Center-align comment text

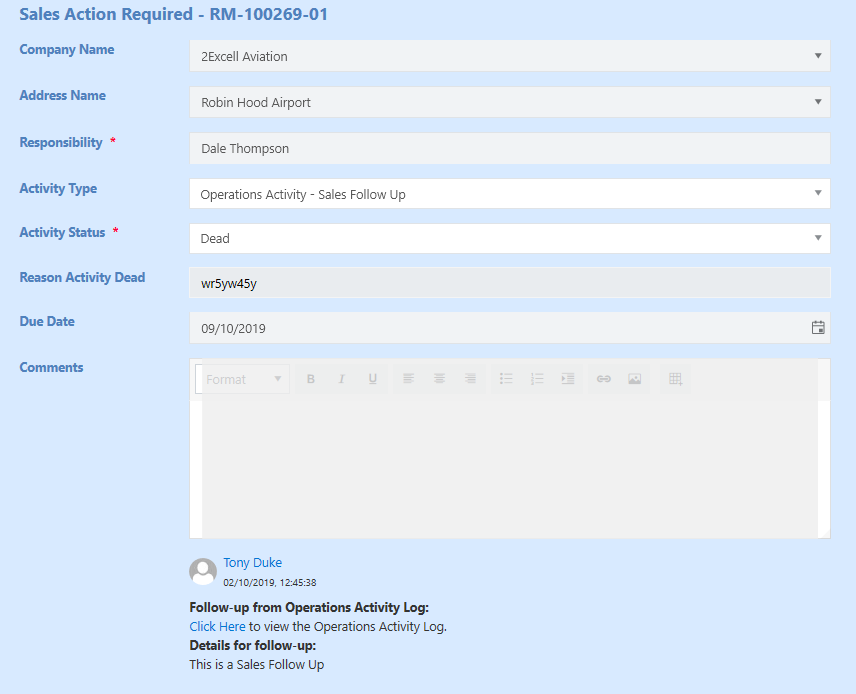439,379
